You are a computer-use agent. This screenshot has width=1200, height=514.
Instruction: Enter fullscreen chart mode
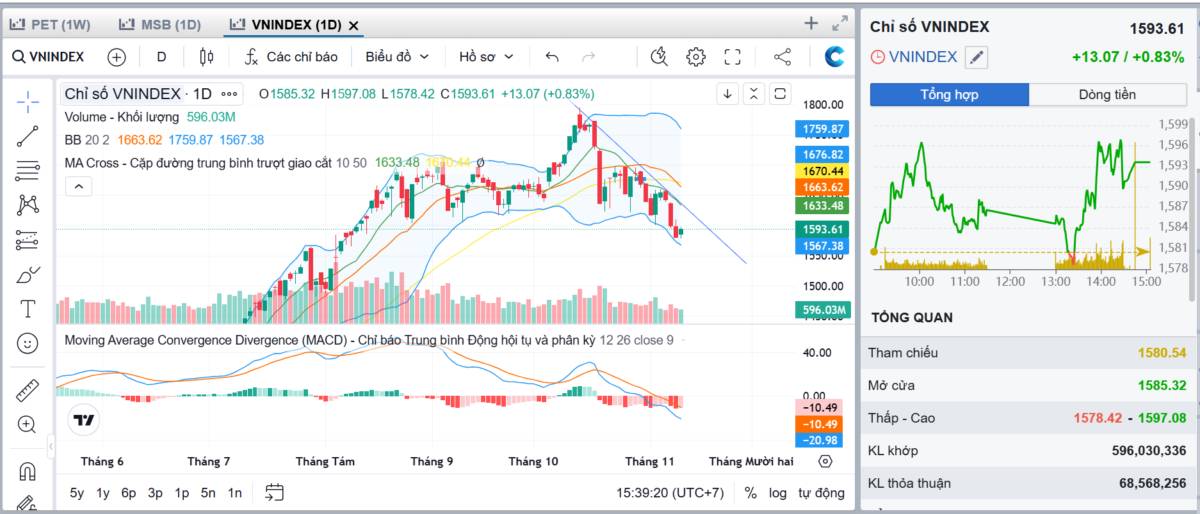tap(732, 57)
